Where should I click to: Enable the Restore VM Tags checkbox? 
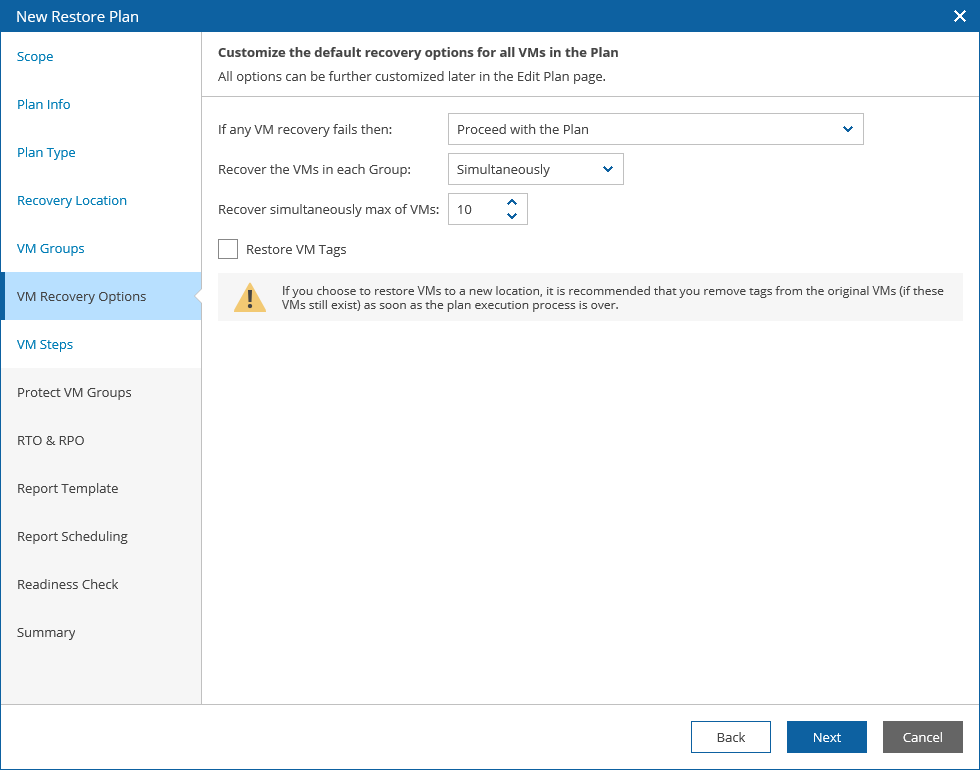point(228,249)
